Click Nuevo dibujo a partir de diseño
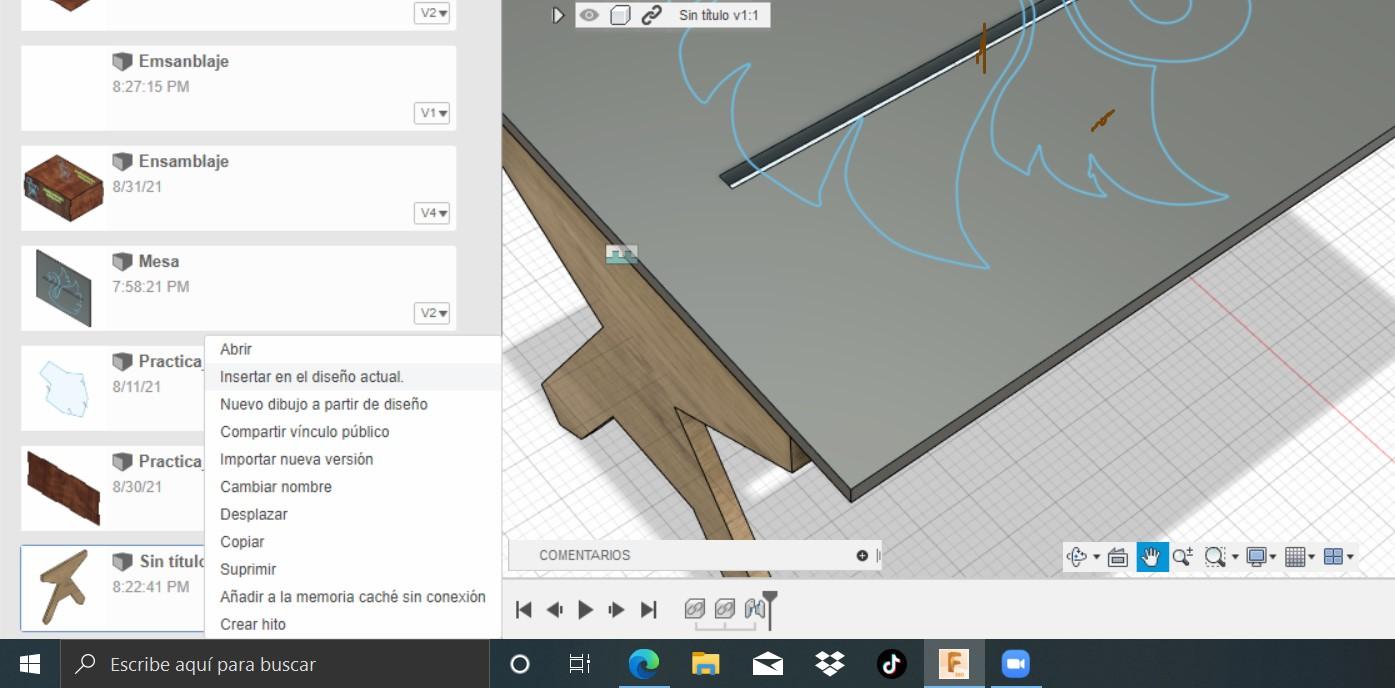Viewport: 1395px width, 688px height. (324, 404)
